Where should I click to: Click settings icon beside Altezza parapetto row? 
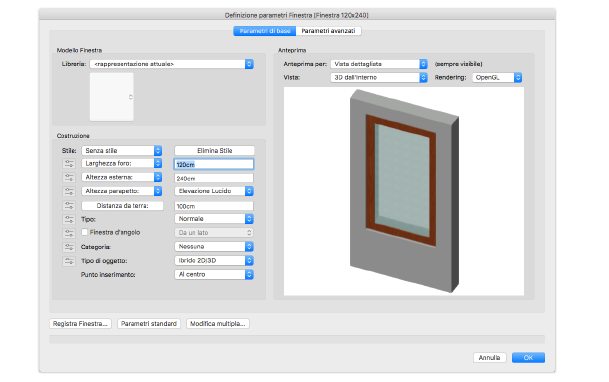click(x=69, y=191)
